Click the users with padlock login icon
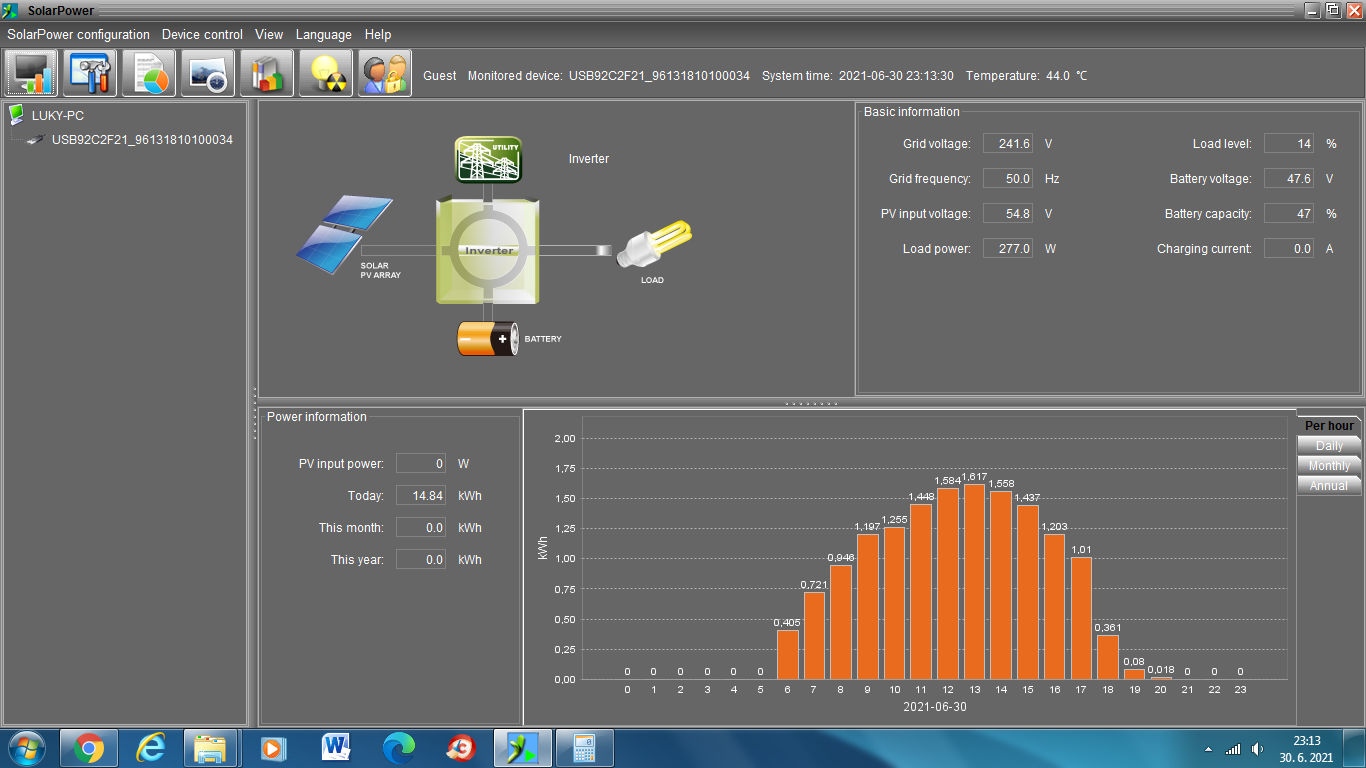 point(385,74)
